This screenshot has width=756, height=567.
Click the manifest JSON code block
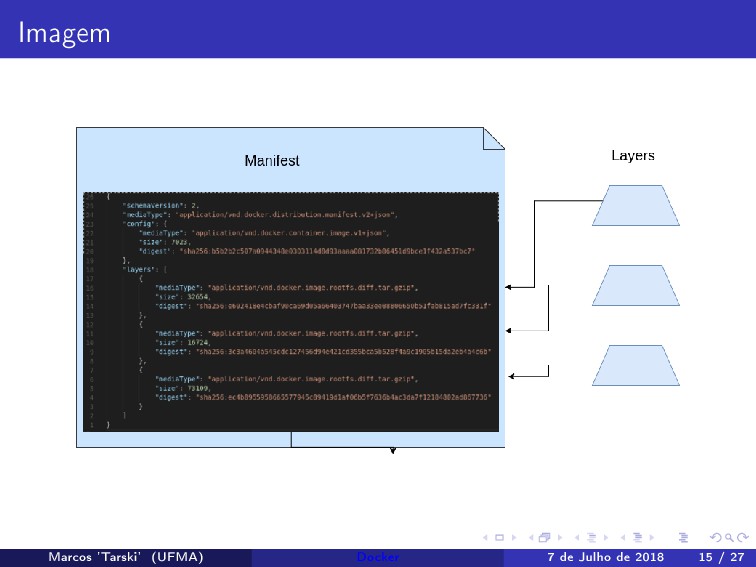(x=291, y=312)
